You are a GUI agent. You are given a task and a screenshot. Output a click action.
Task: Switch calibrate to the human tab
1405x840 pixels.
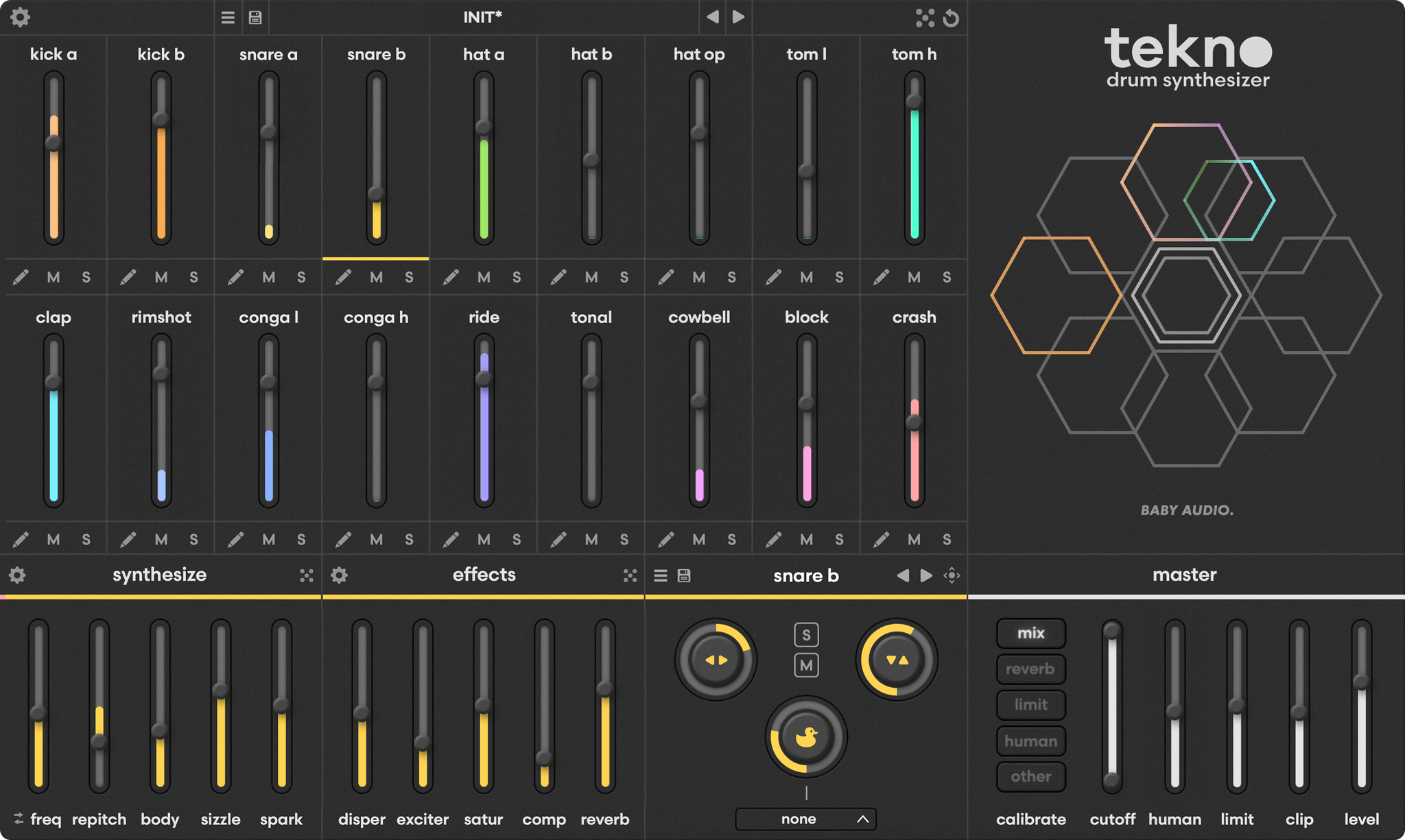tap(1030, 741)
